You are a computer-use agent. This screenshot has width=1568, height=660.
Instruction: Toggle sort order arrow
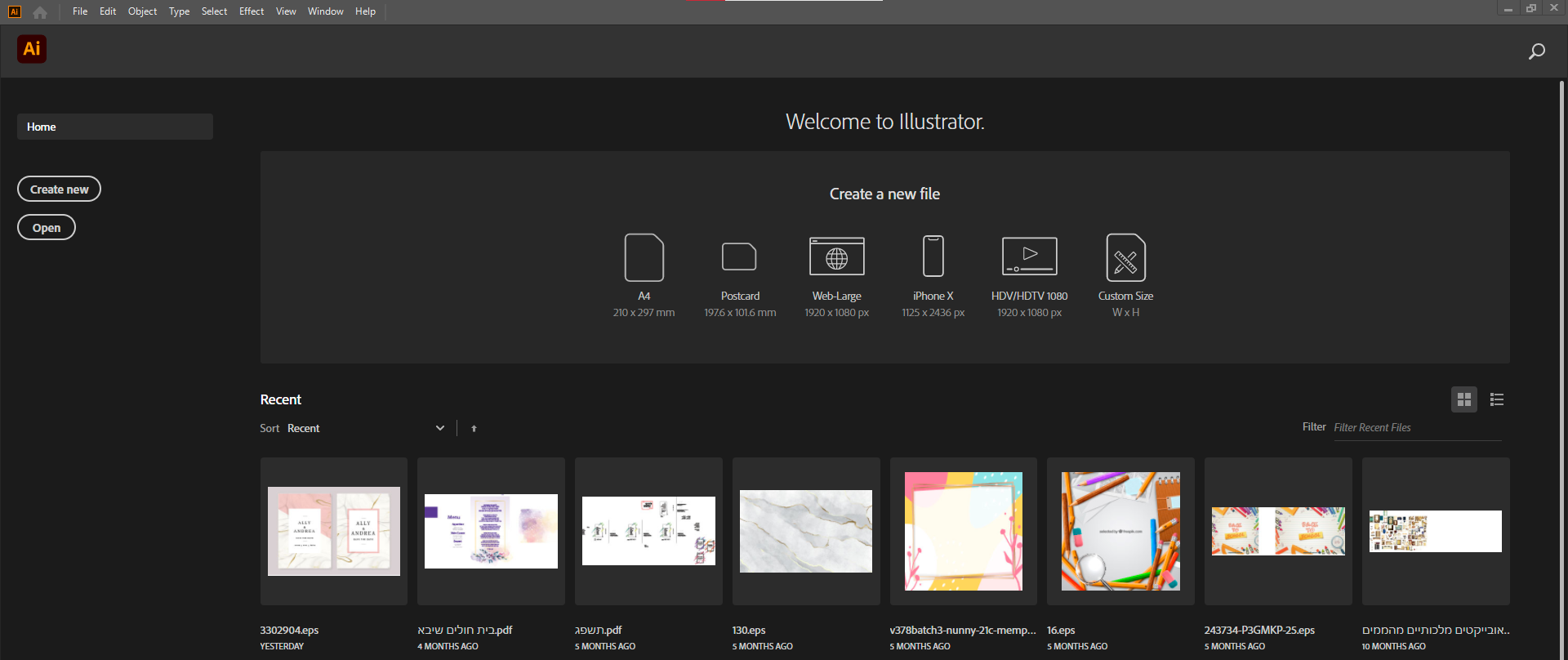[x=474, y=429]
